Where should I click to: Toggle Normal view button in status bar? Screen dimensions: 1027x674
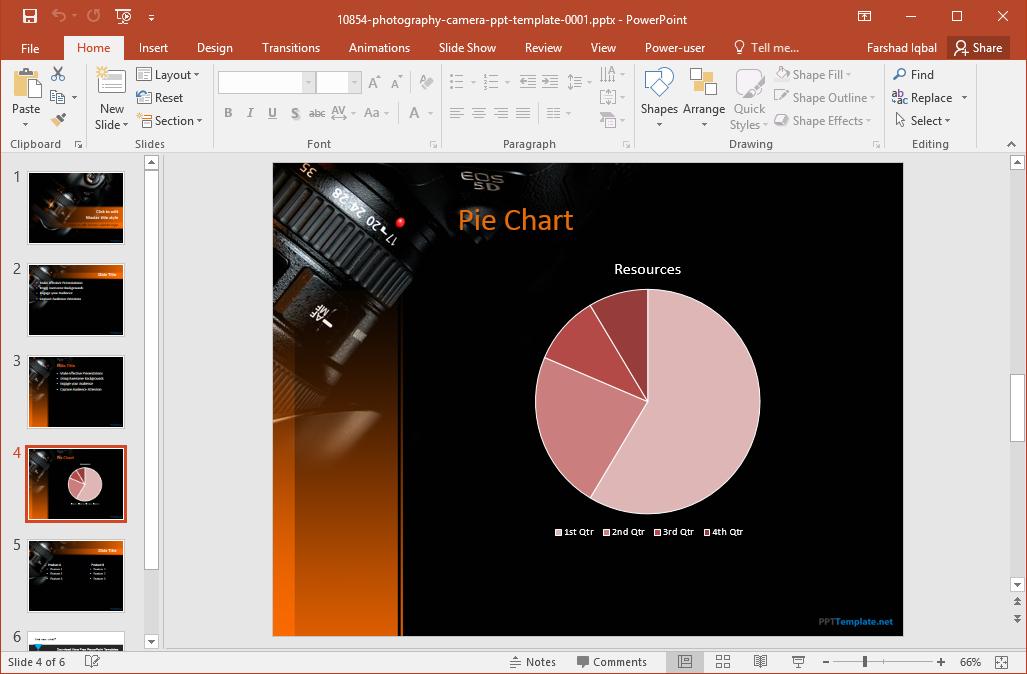pos(685,662)
